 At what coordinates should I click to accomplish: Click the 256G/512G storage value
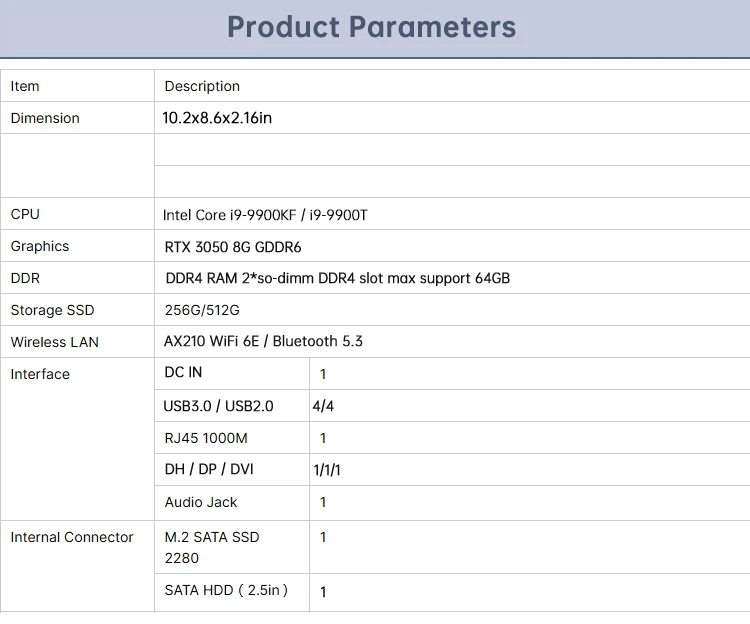tap(202, 310)
